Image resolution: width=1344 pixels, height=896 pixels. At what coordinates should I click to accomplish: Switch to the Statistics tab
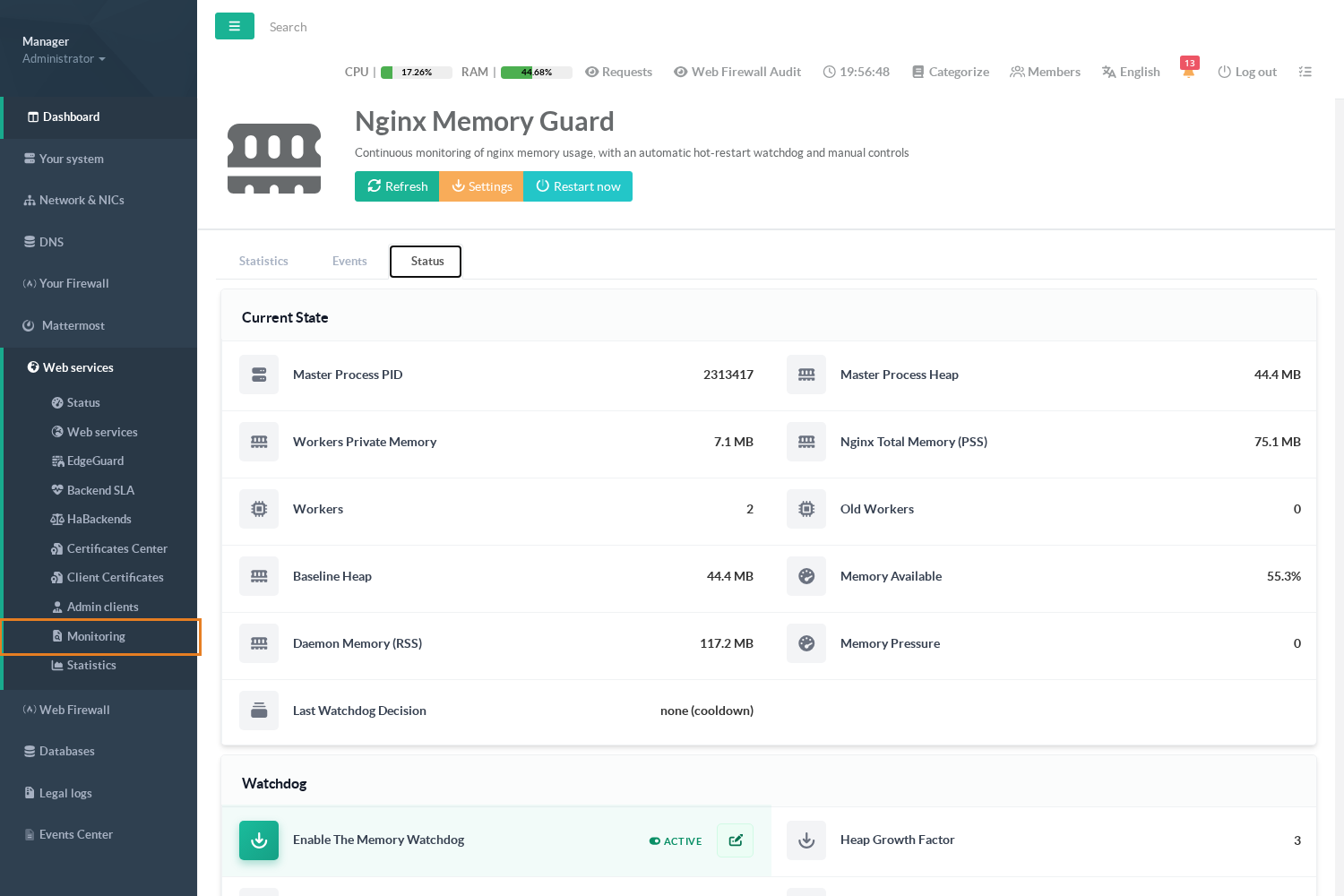pyautogui.click(x=263, y=261)
